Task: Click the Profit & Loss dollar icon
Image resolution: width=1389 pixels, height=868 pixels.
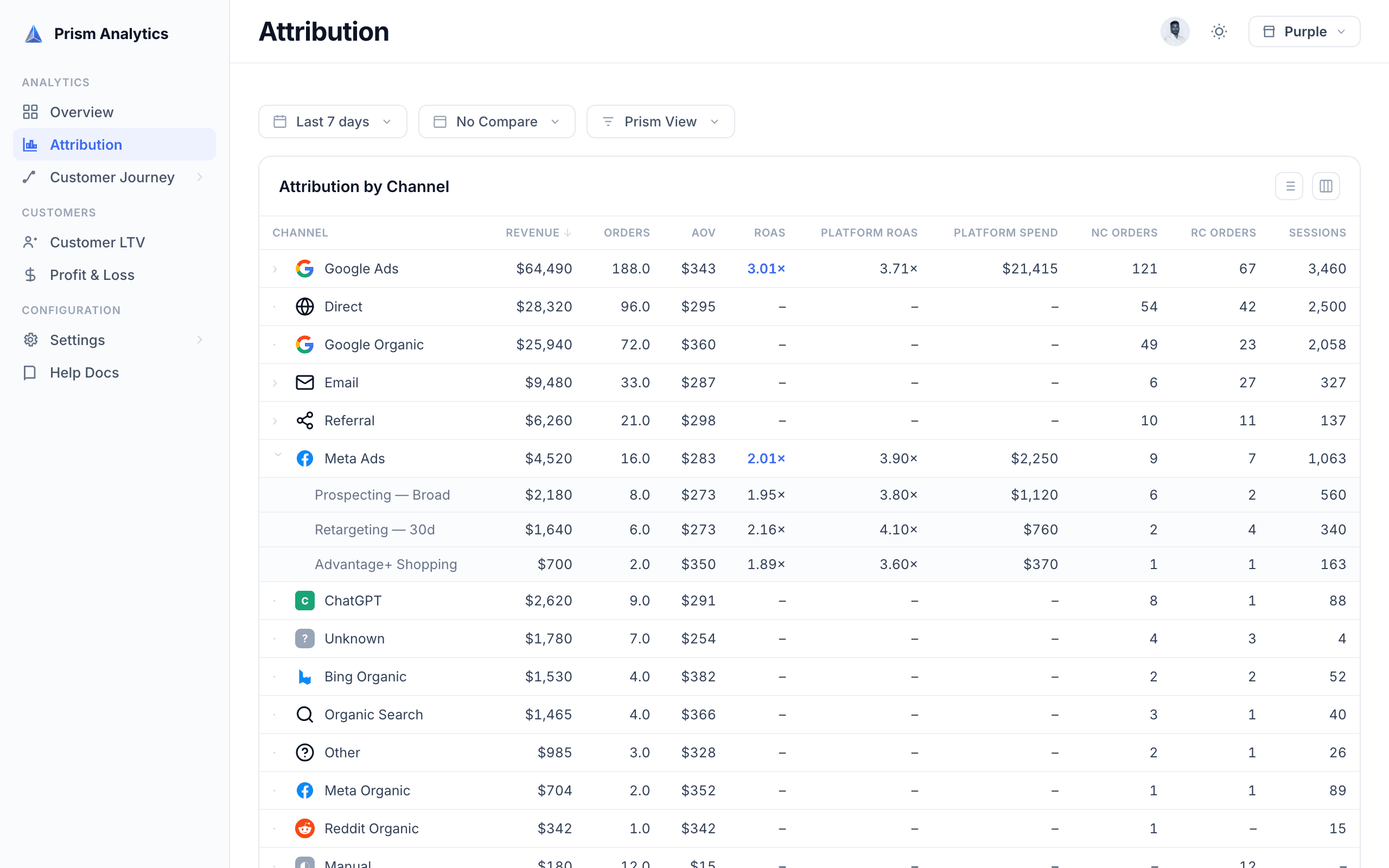Action: (30, 275)
